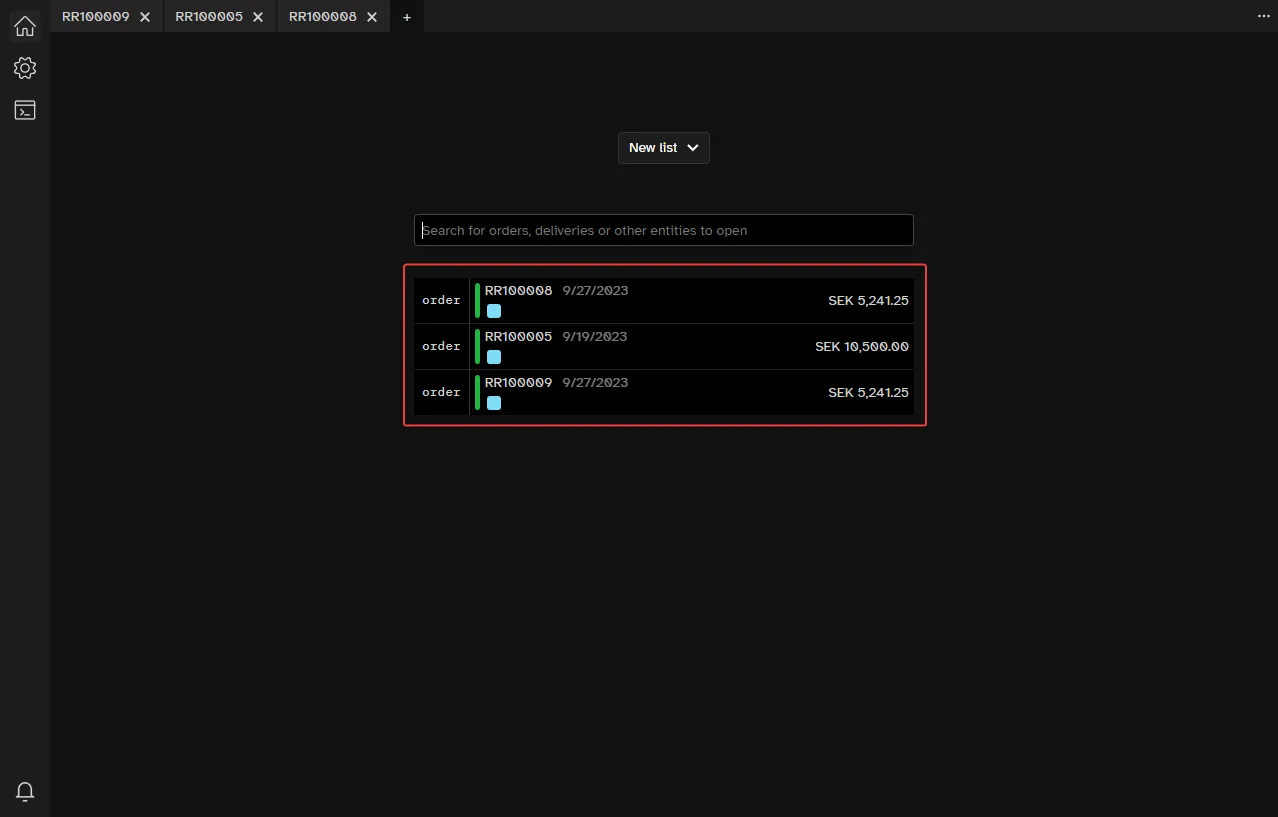Click the blue status icon on RR100008
The image size is (1278, 817).
494,311
